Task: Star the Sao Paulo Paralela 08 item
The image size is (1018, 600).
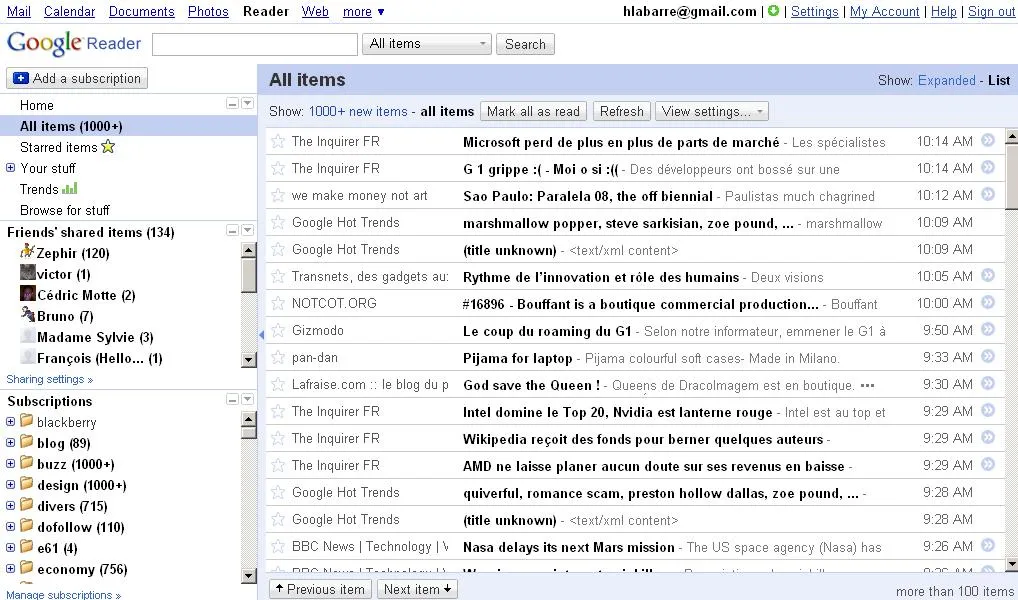Action: [x=278, y=195]
